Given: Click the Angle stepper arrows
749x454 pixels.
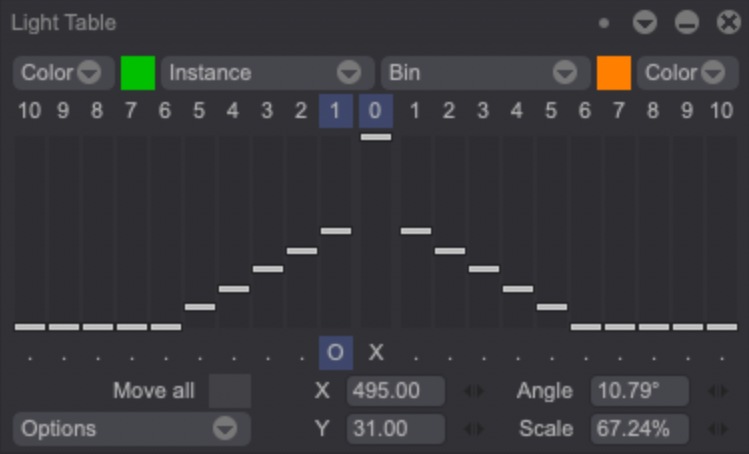Looking at the screenshot, I should click(717, 391).
